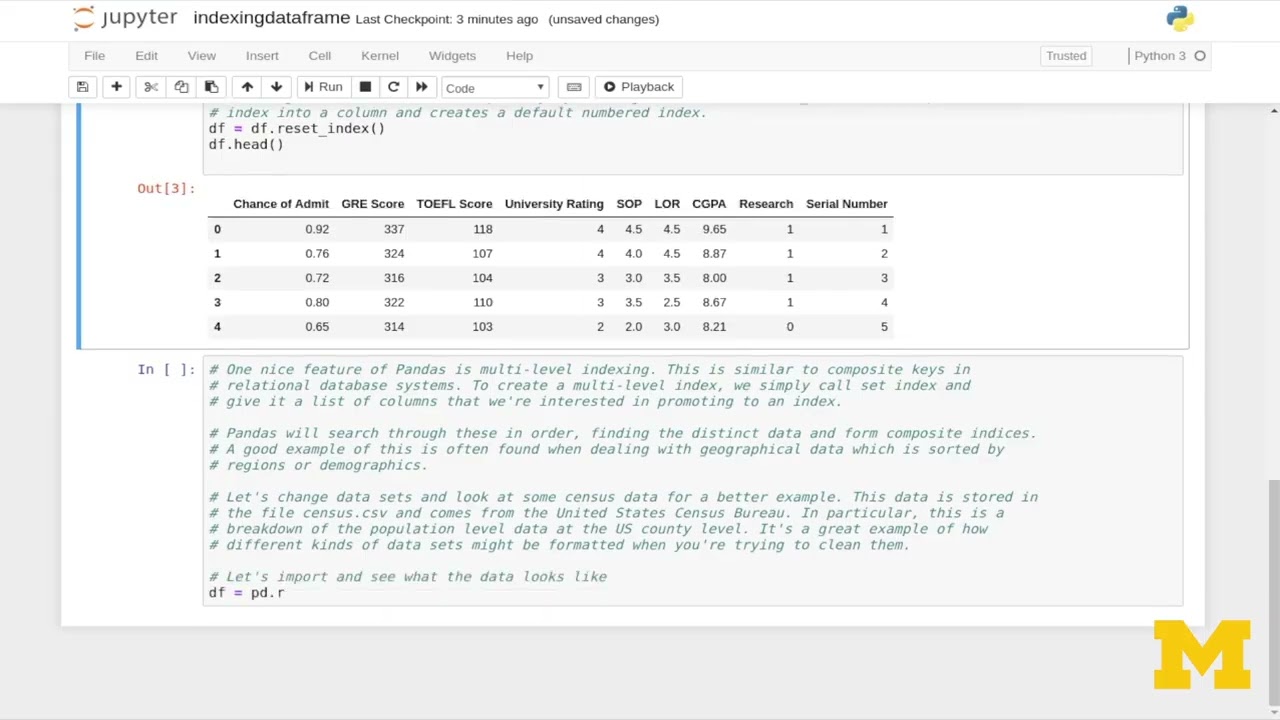1280x720 pixels.
Task: Click the Python logo icon
Action: click(x=1179, y=18)
